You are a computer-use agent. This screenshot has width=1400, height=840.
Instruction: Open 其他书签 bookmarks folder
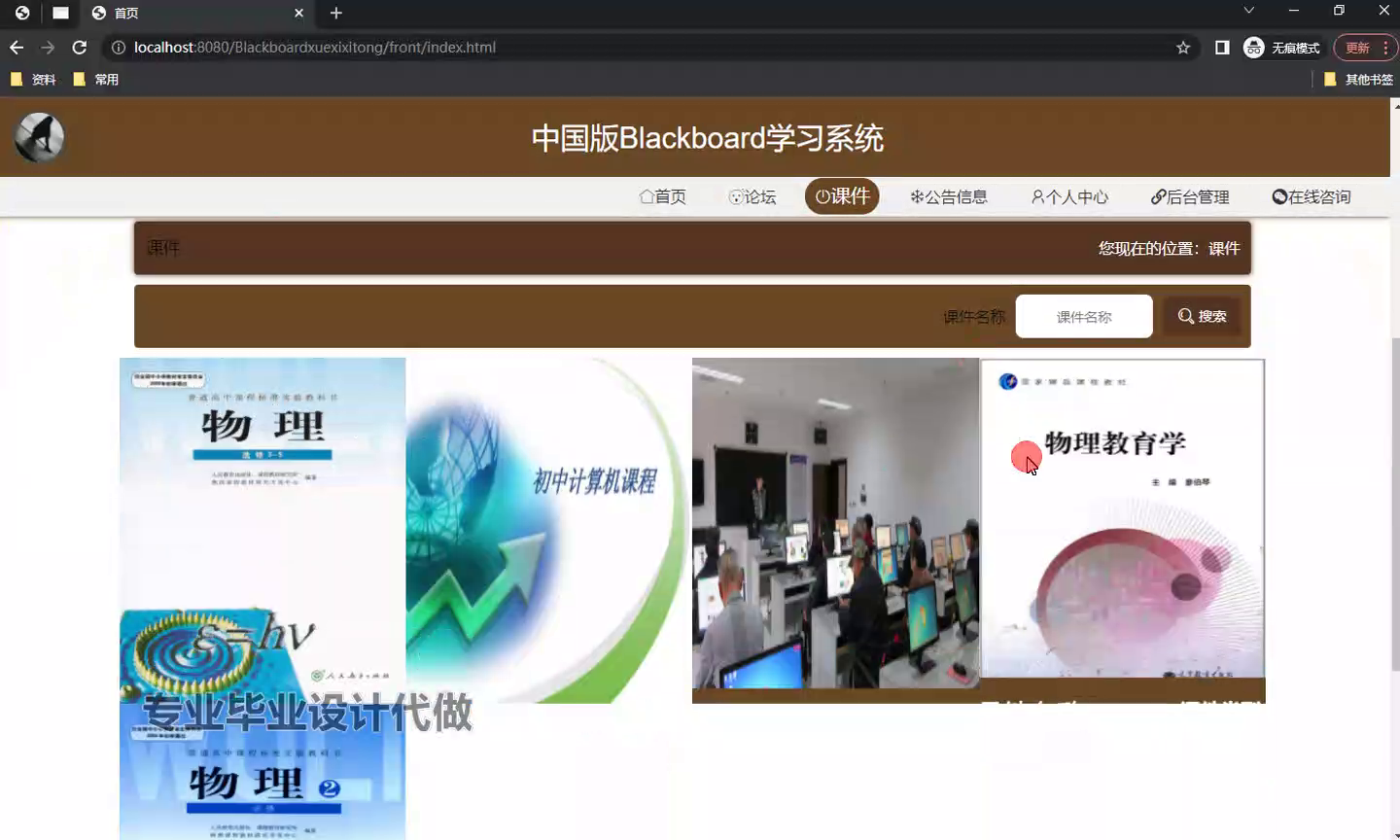coord(1358,80)
